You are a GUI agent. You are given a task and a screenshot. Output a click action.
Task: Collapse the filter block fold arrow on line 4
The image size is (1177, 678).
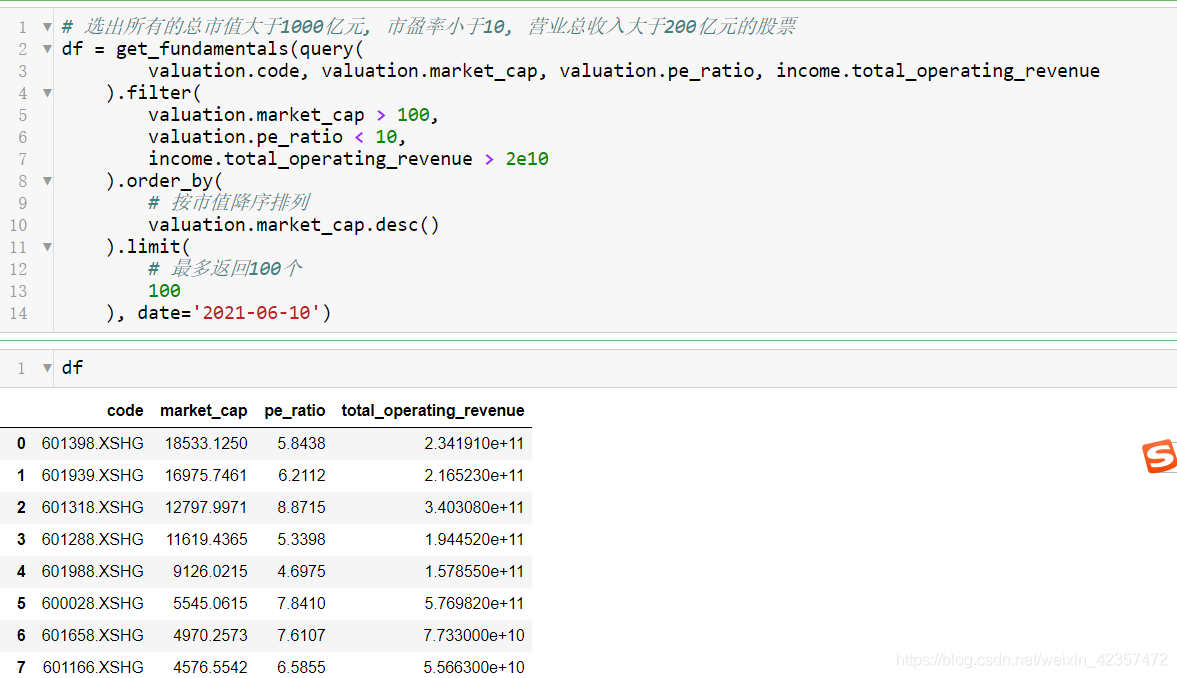47,93
